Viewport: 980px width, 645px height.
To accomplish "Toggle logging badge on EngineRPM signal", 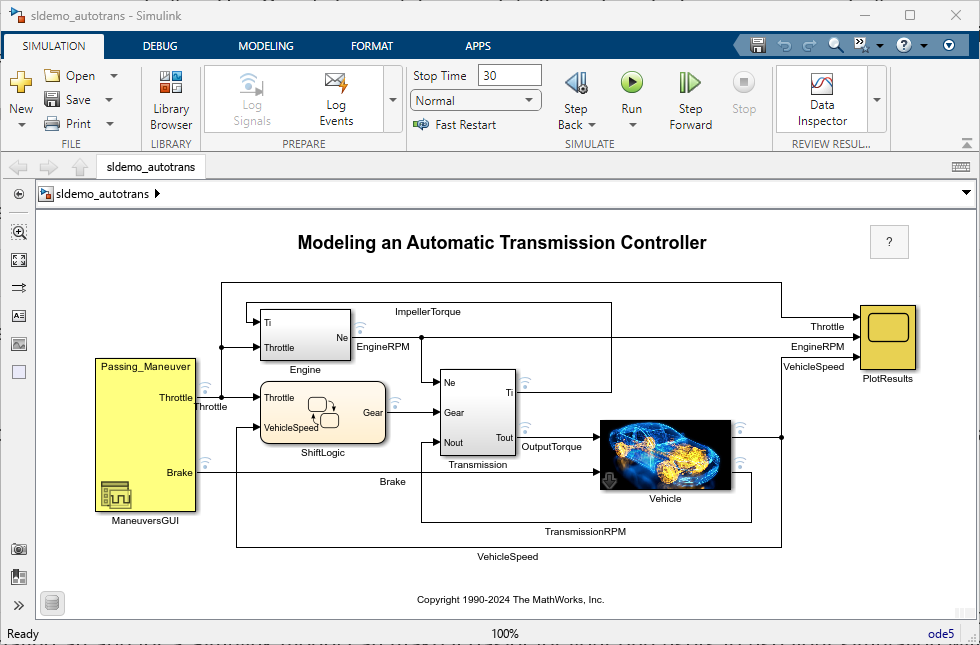I will 360,328.
